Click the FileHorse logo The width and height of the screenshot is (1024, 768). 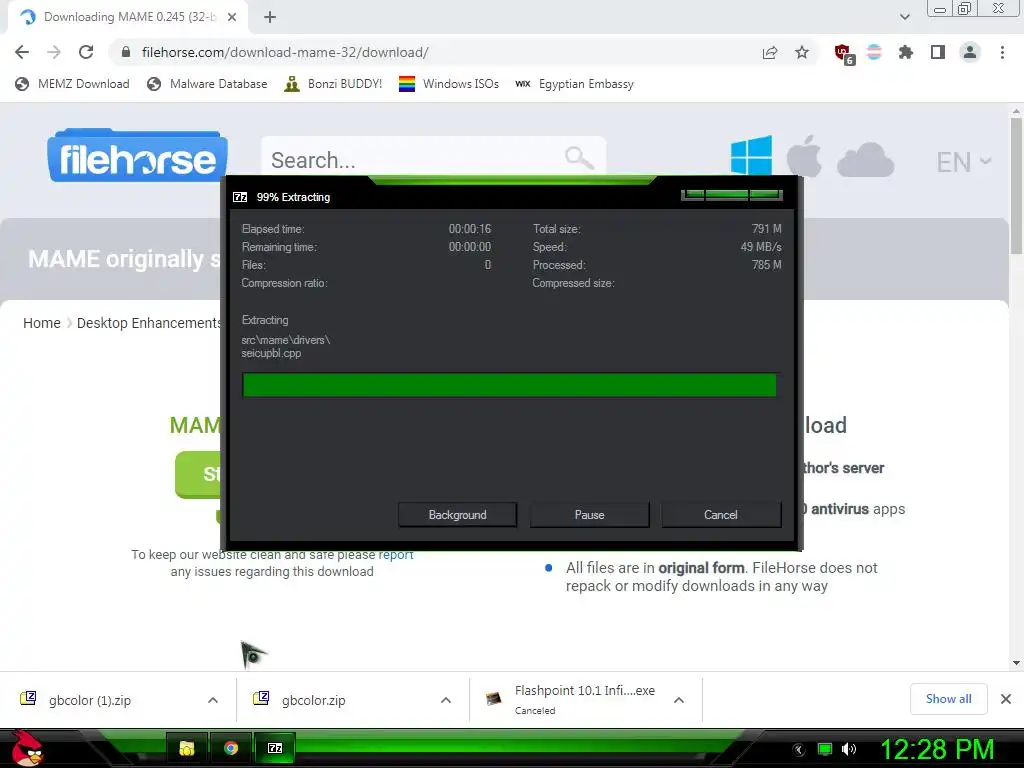click(x=137, y=155)
